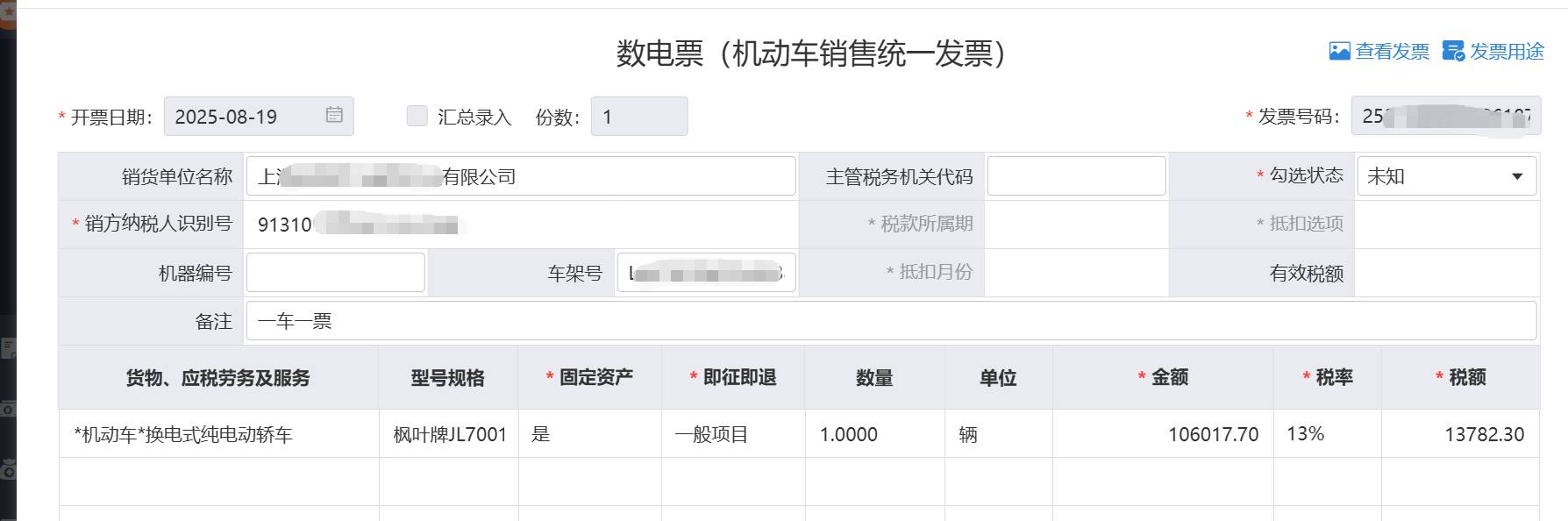Select the 是 cell under 固定资产
The image size is (1568, 521).
pyautogui.click(x=590, y=434)
